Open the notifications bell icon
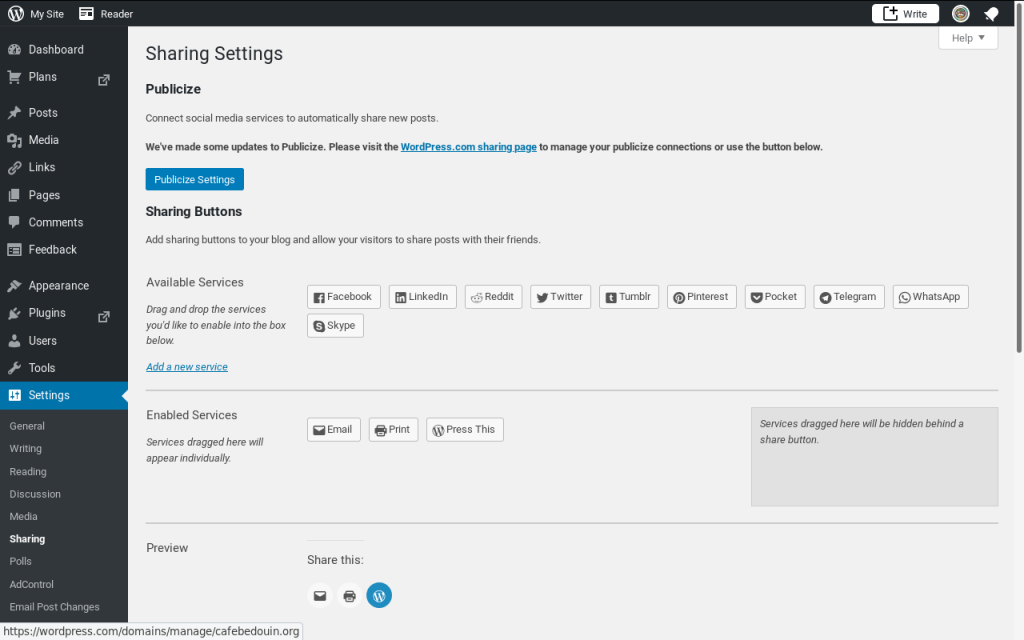 coord(991,14)
